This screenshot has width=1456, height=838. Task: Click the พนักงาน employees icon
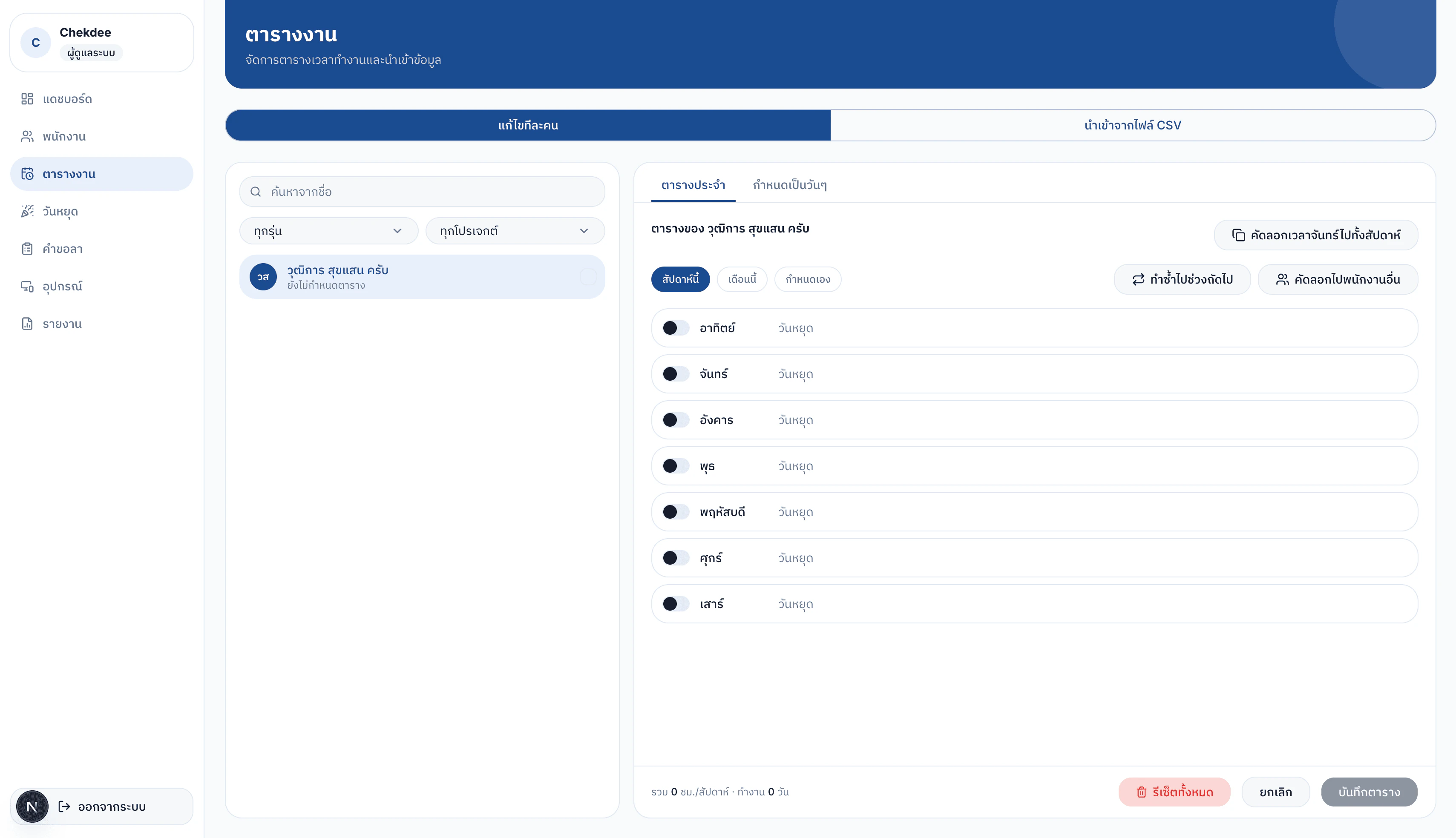27,136
